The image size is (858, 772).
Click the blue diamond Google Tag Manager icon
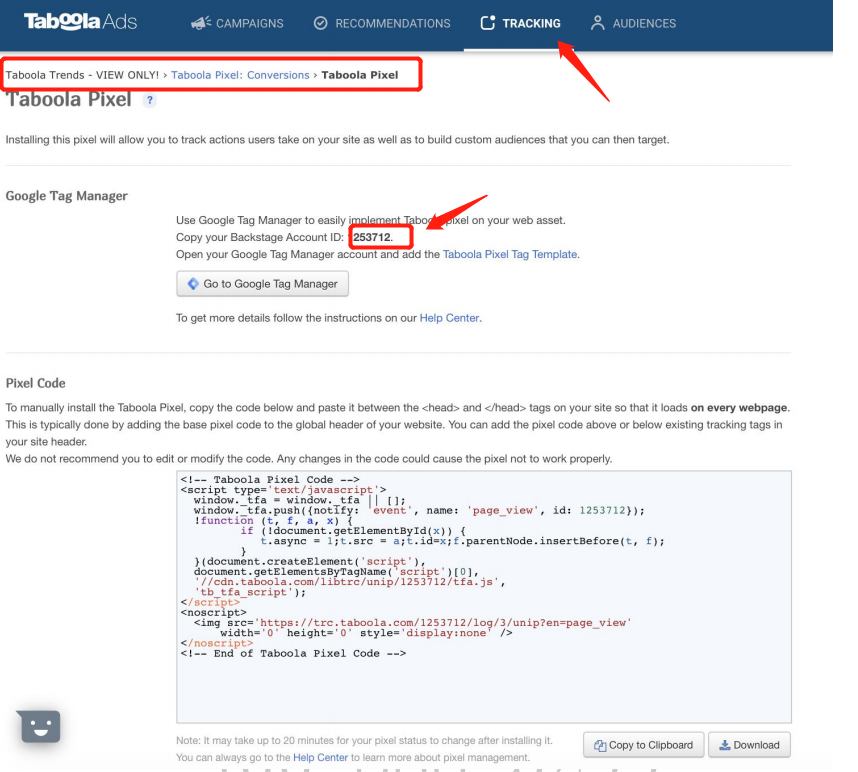point(193,284)
